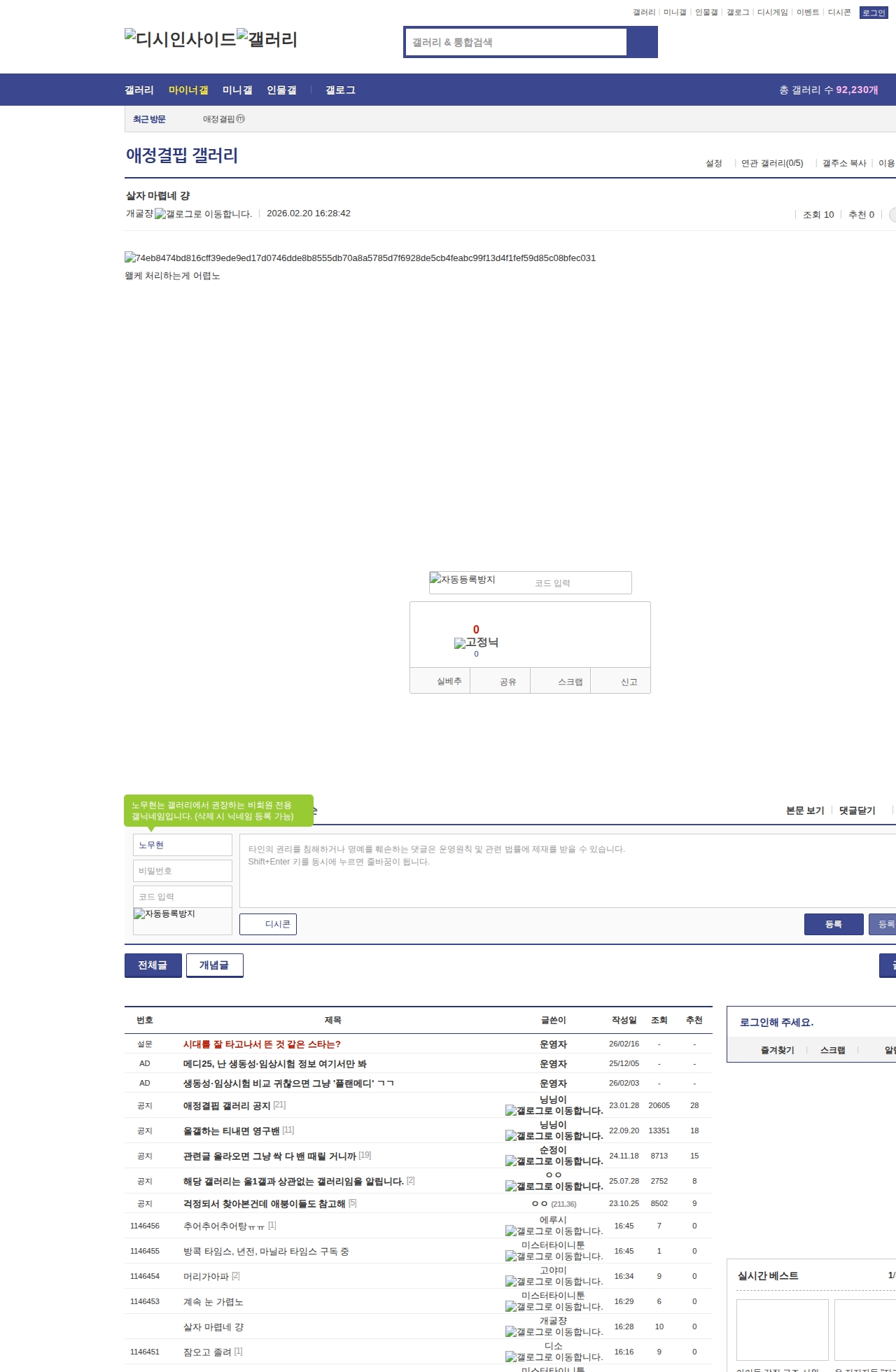Viewport: 896px width, 1372px height.
Task: Open 디시게임 from the top links
Action: [772, 13]
